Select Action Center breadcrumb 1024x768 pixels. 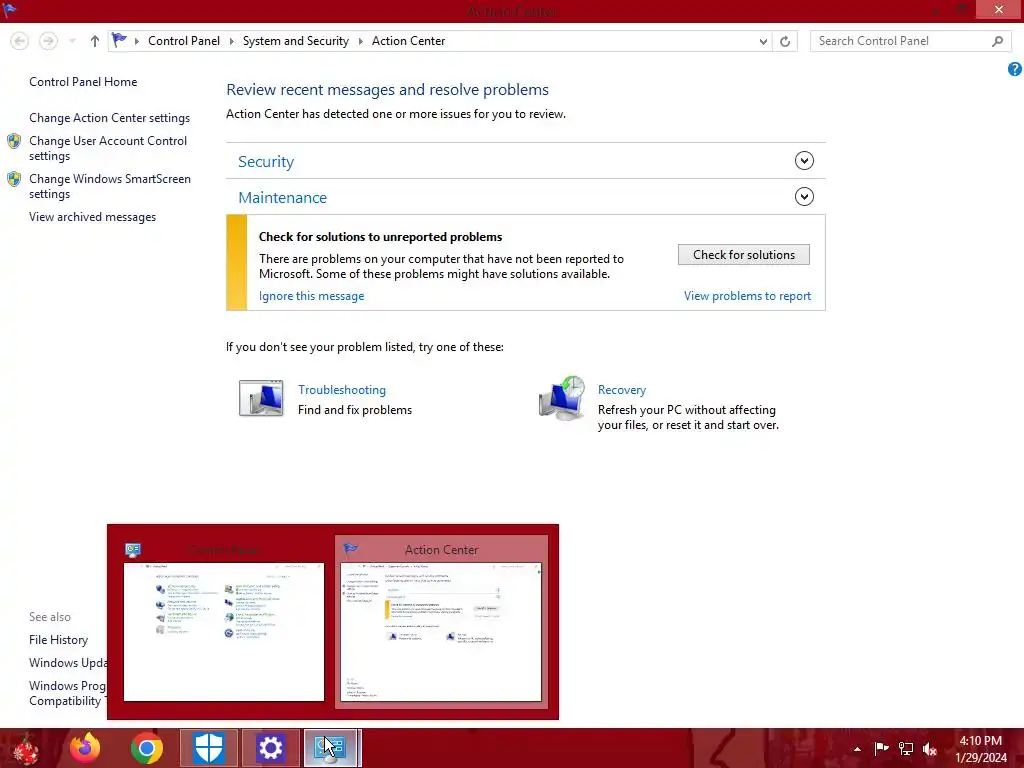408,40
